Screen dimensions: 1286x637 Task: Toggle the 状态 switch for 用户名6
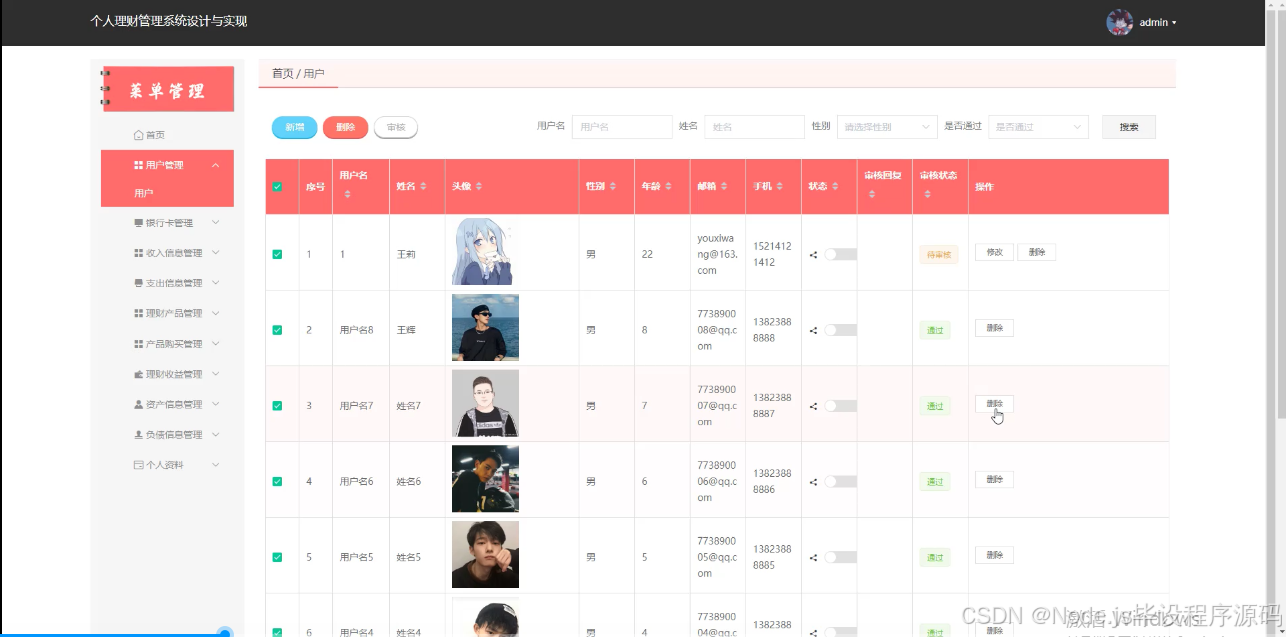(x=841, y=481)
